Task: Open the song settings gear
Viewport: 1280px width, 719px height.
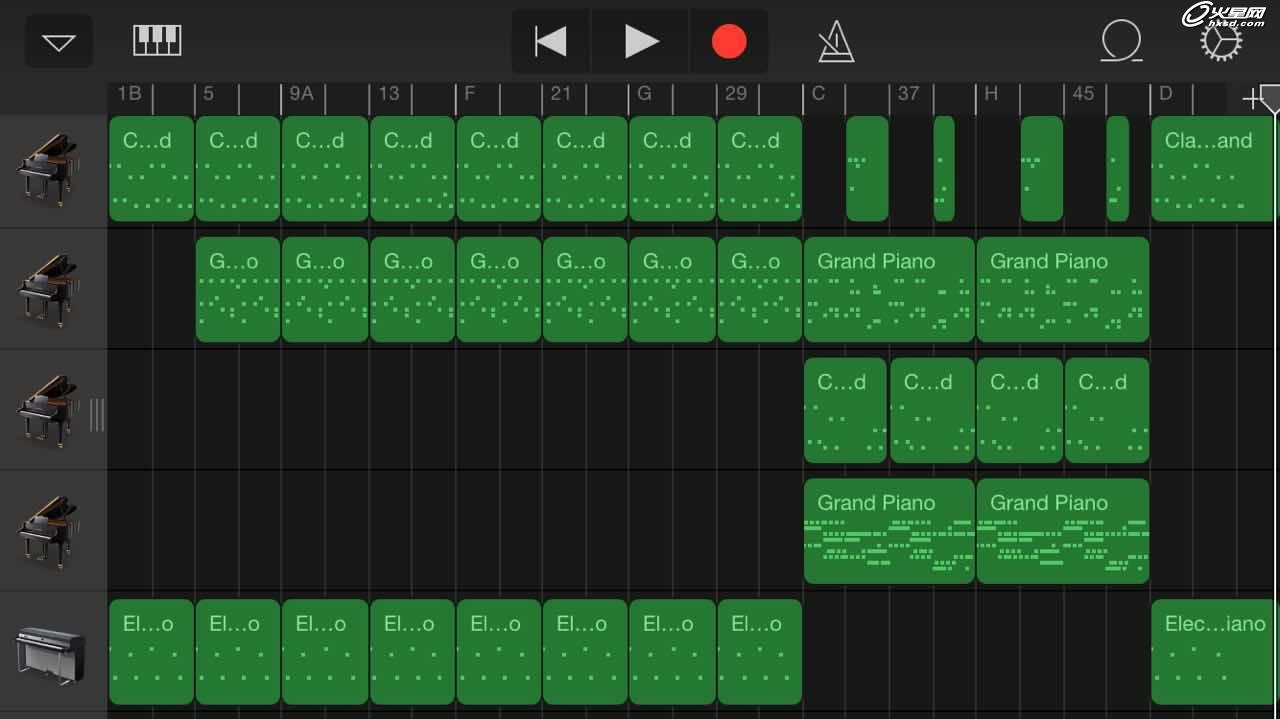Action: pos(1220,42)
